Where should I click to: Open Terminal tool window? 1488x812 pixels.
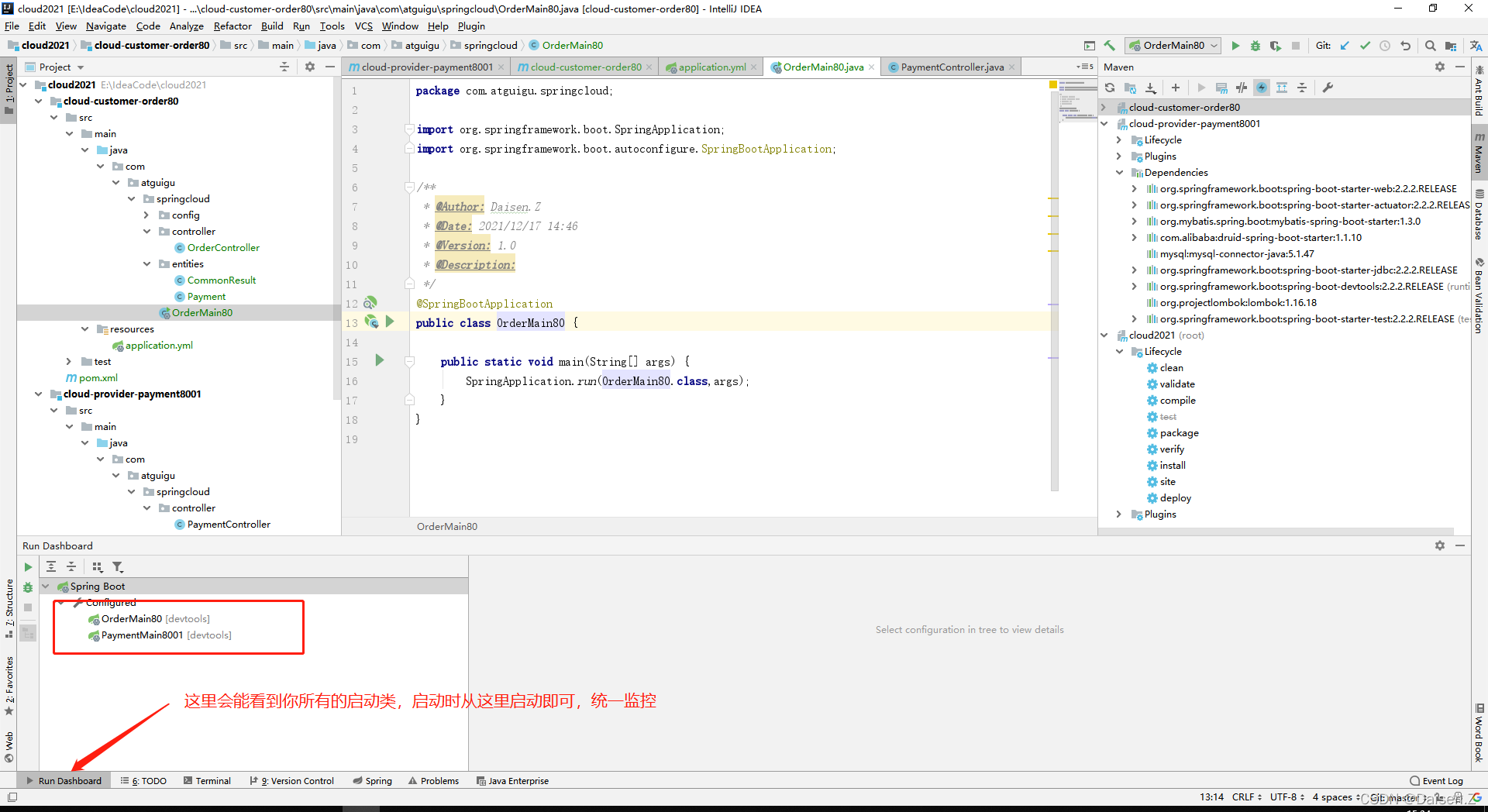click(x=207, y=780)
